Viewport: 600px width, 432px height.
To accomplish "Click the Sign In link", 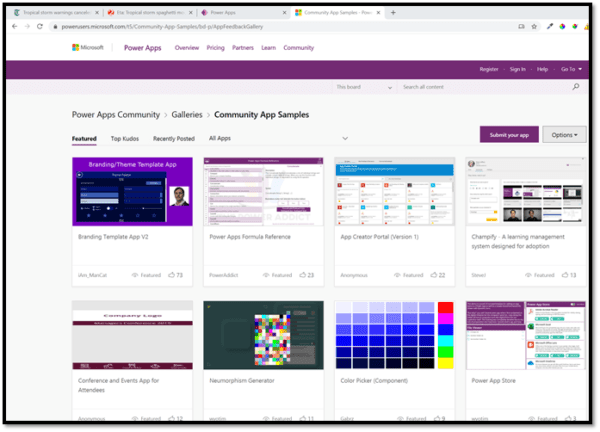I will 517,69.
